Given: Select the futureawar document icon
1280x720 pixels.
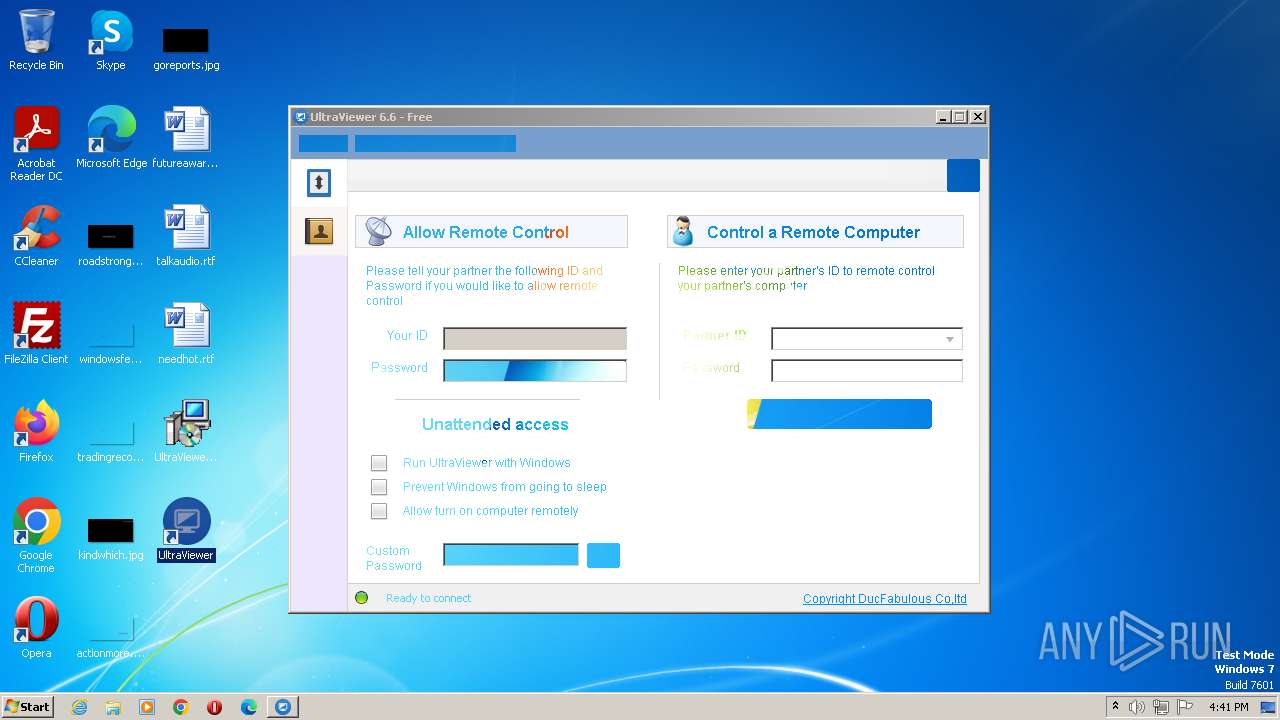Looking at the screenshot, I should click(x=186, y=138).
